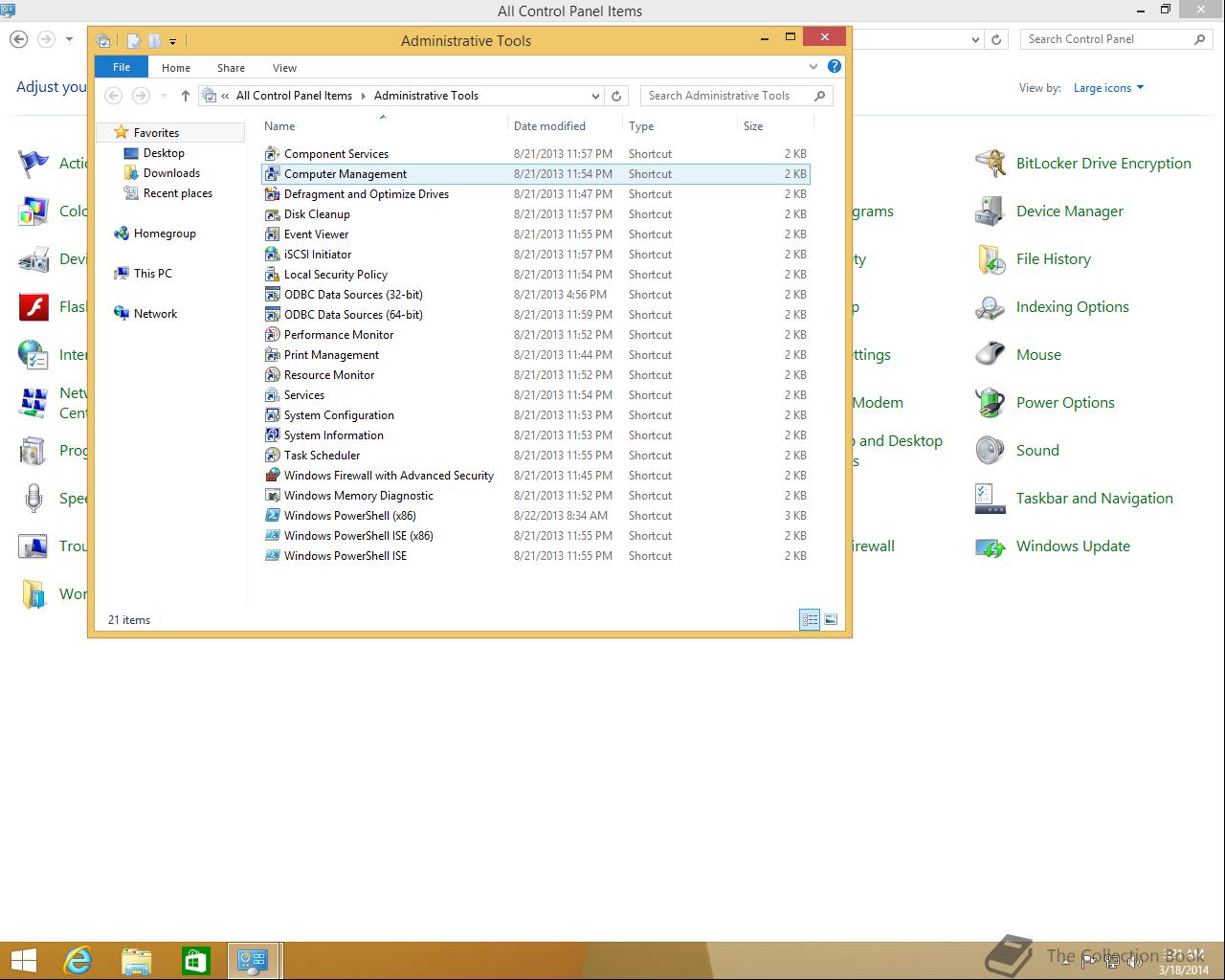Click Defragment and Optimize Drives icon
Screen dimensions: 1225x980
273,193
